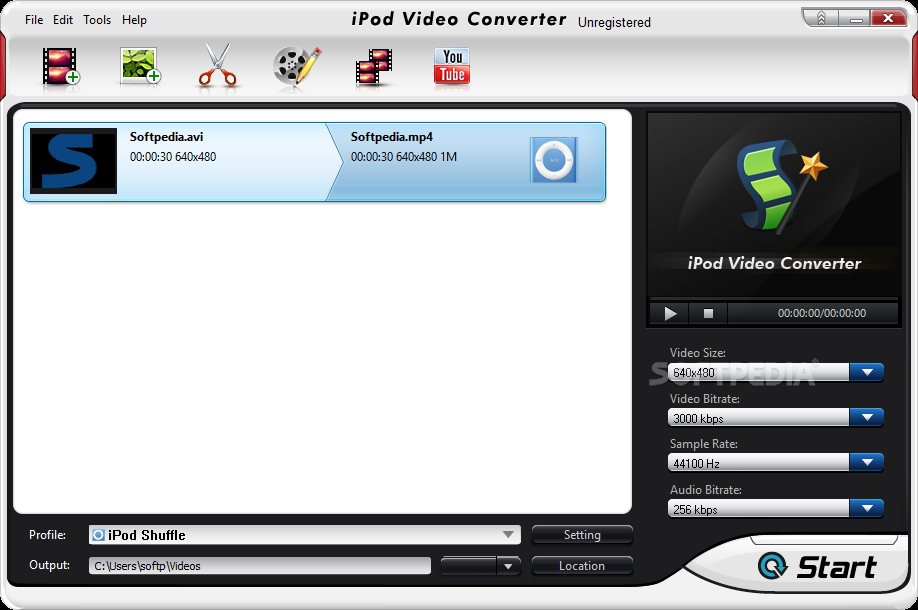The image size is (918, 610).
Task: Click the Setting button
Action: pos(582,535)
